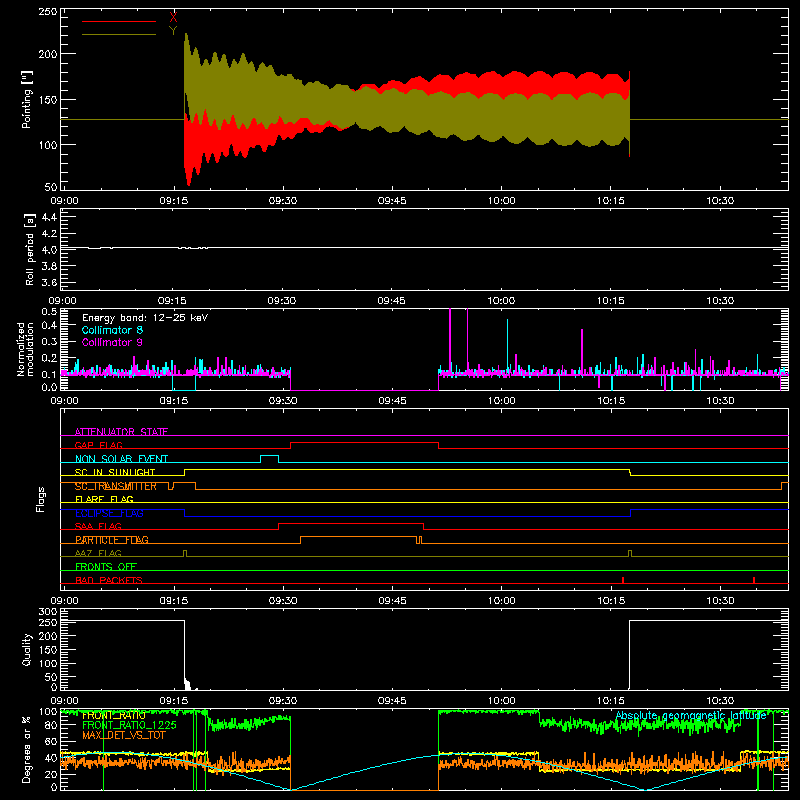Screen dimensions: 800x800
Task: Click the blue ECLIPSE_FLAG label
Action: click(109, 513)
